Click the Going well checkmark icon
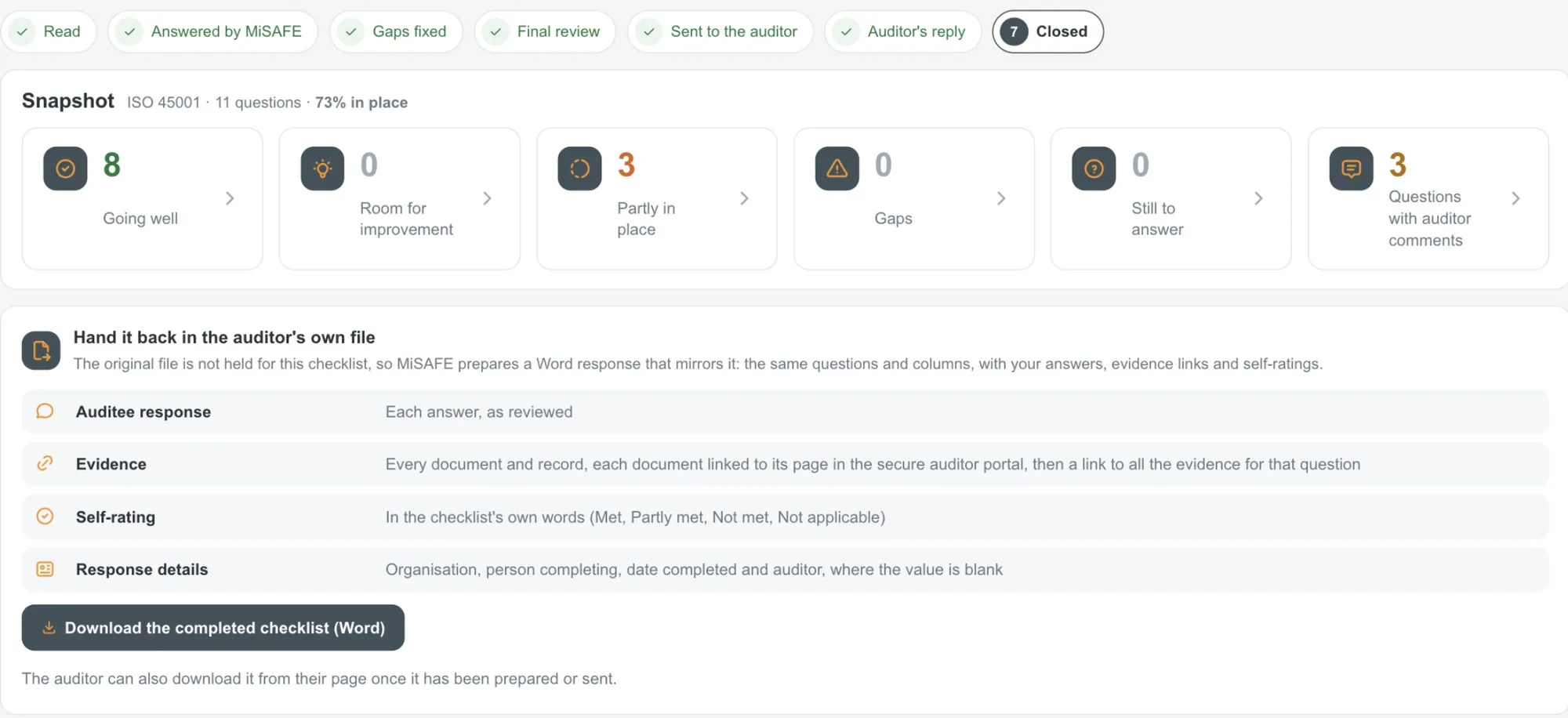 tap(65, 169)
